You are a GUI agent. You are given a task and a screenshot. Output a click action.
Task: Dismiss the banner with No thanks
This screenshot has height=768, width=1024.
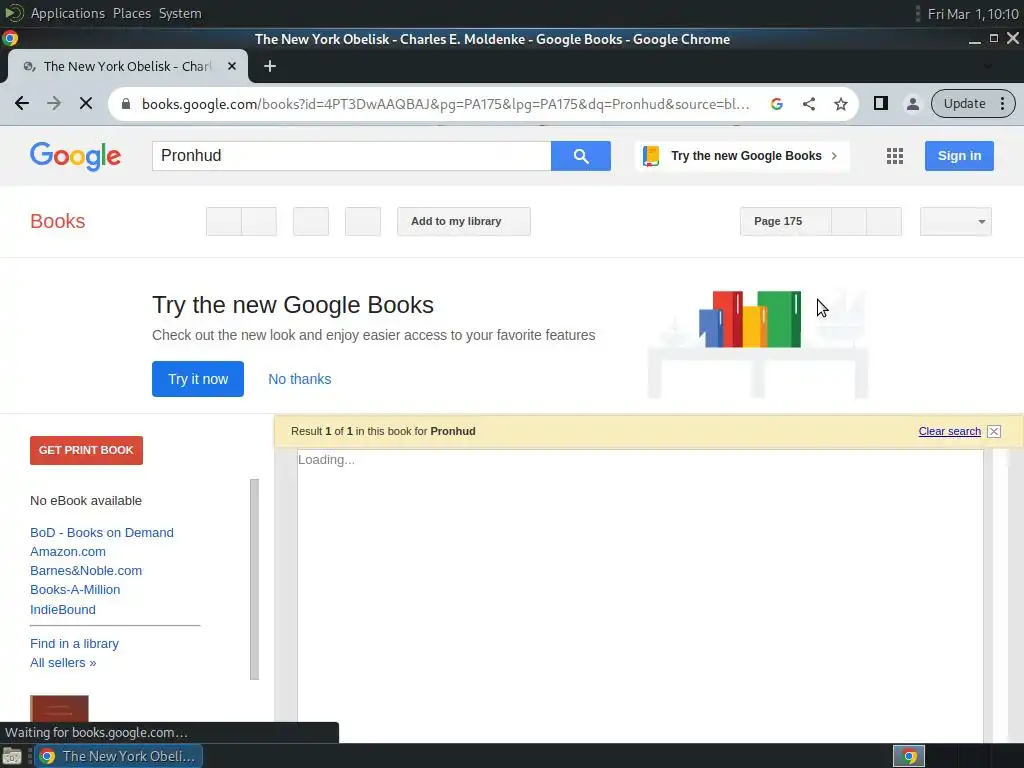[300, 379]
